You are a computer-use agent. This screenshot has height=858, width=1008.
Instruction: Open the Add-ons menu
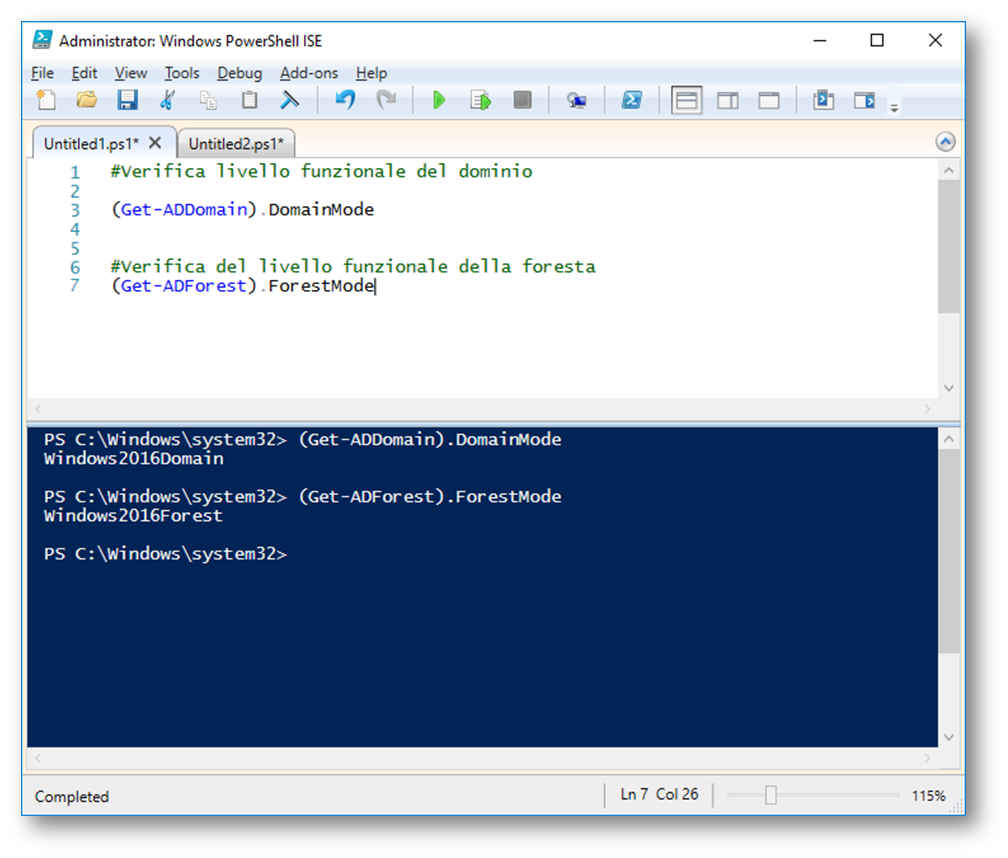pyautogui.click(x=308, y=73)
